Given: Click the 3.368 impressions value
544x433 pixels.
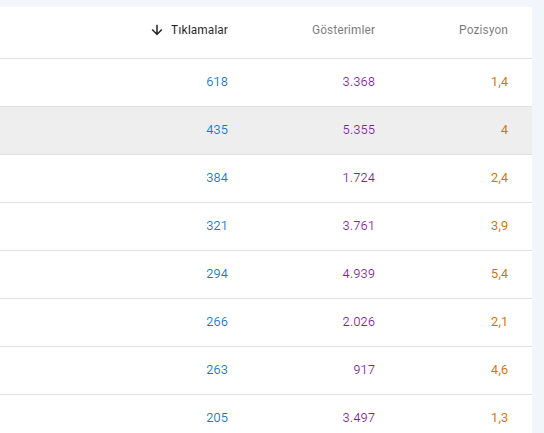Looking at the screenshot, I should 359,82.
